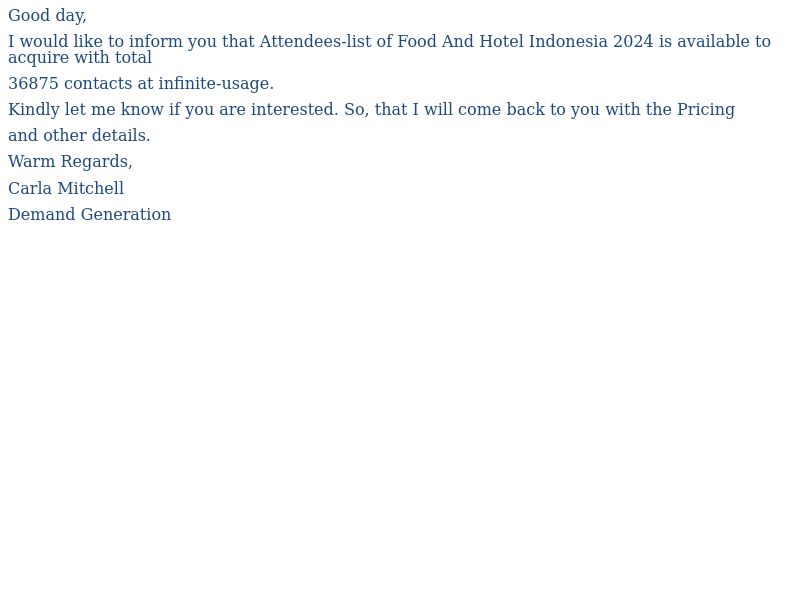Click the word 'contacts' after the number

click(98, 84)
